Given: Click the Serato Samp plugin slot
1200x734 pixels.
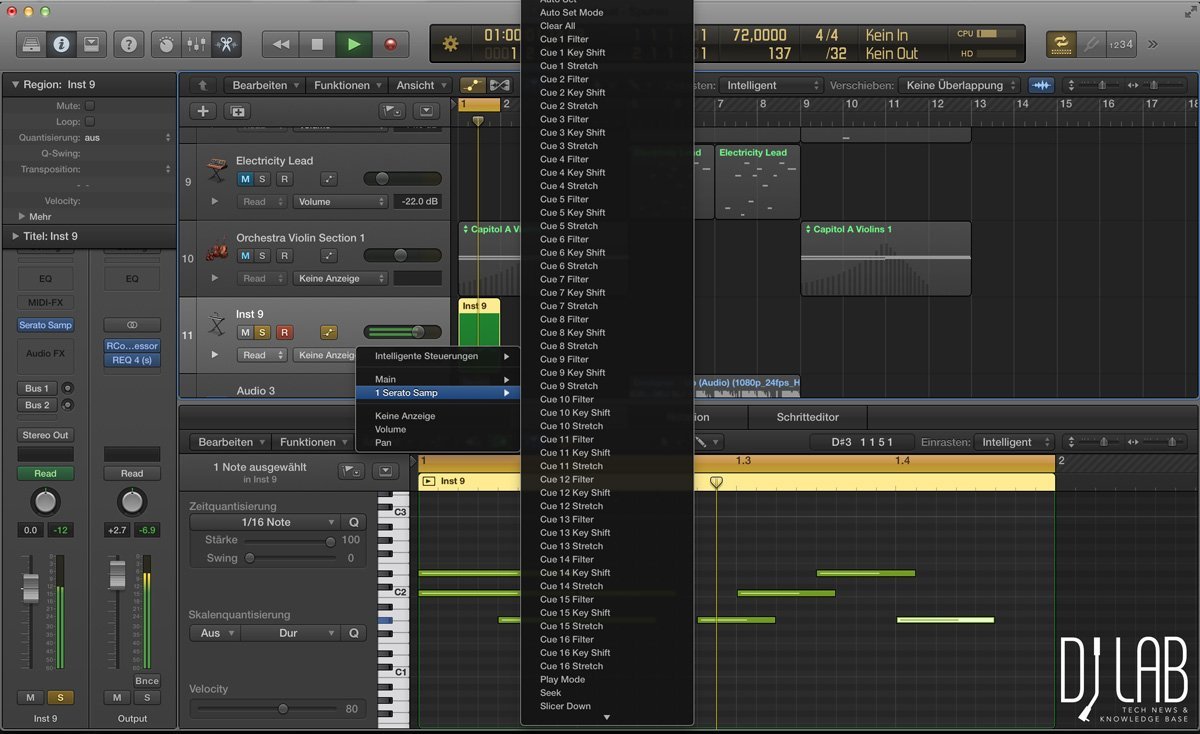Looking at the screenshot, I should [45, 325].
